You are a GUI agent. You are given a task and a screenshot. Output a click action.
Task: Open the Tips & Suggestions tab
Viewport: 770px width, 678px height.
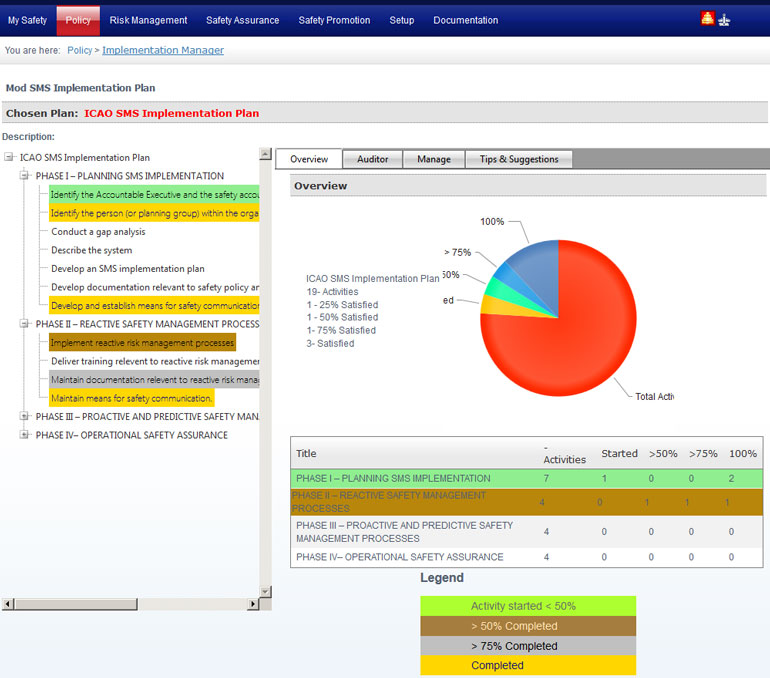pos(519,159)
